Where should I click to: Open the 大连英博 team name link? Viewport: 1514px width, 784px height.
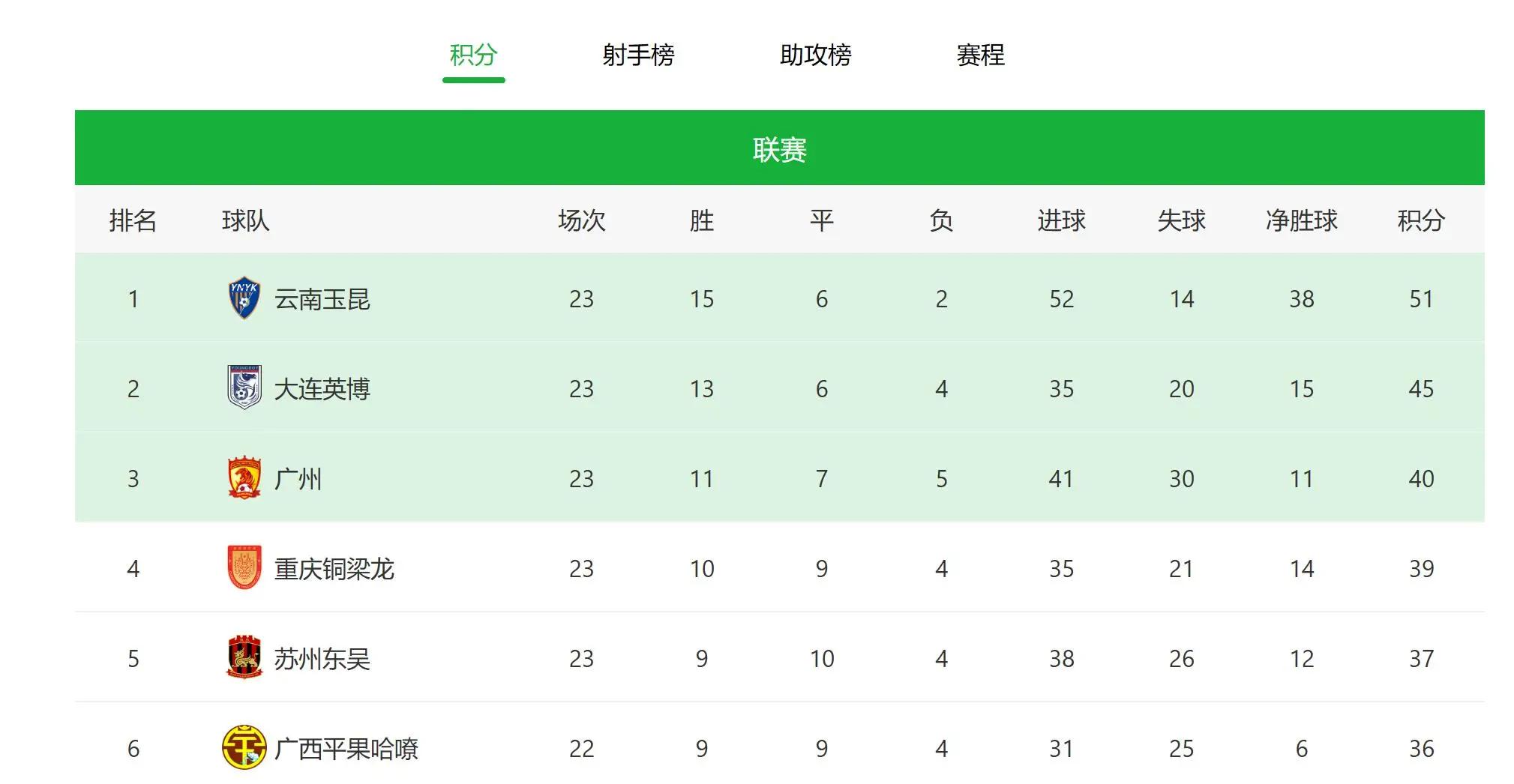point(322,389)
